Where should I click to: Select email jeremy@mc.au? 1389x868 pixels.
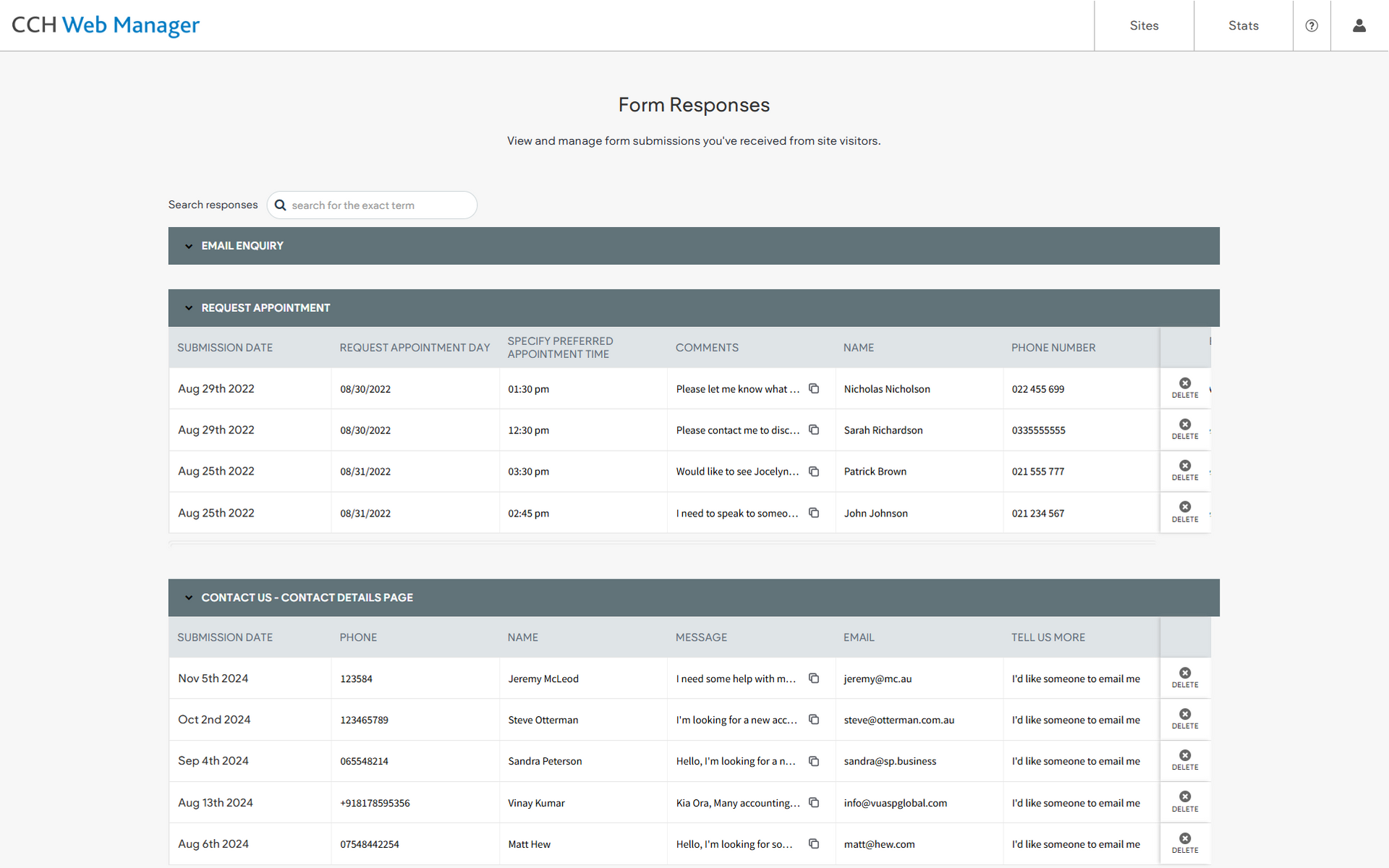[x=878, y=678]
